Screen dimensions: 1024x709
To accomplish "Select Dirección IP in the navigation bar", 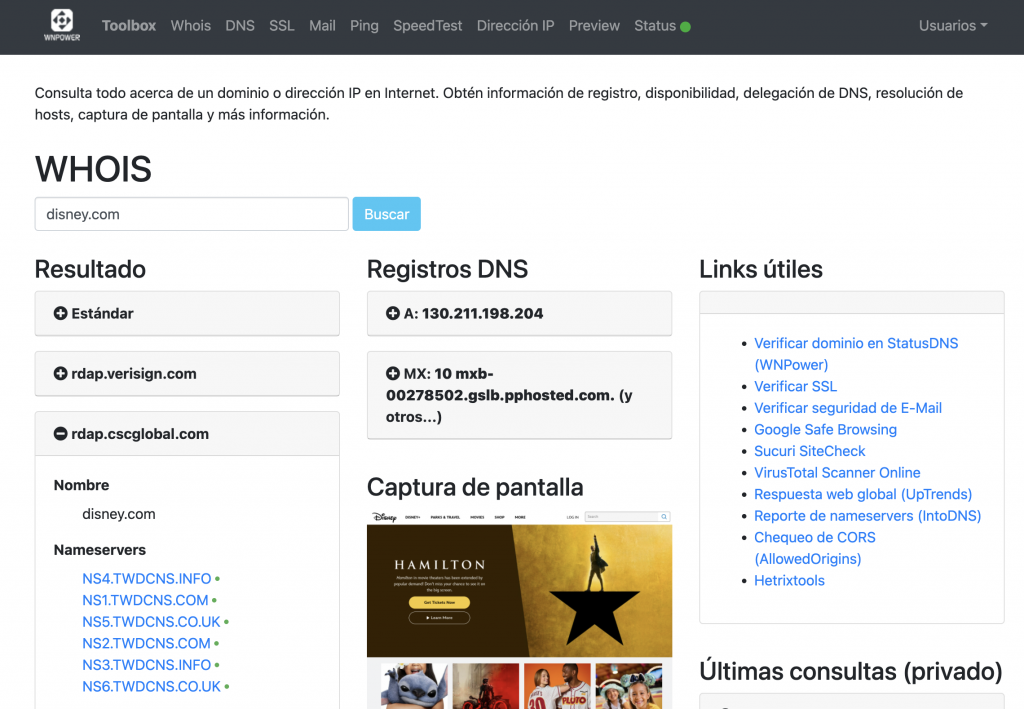I will coord(515,25).
